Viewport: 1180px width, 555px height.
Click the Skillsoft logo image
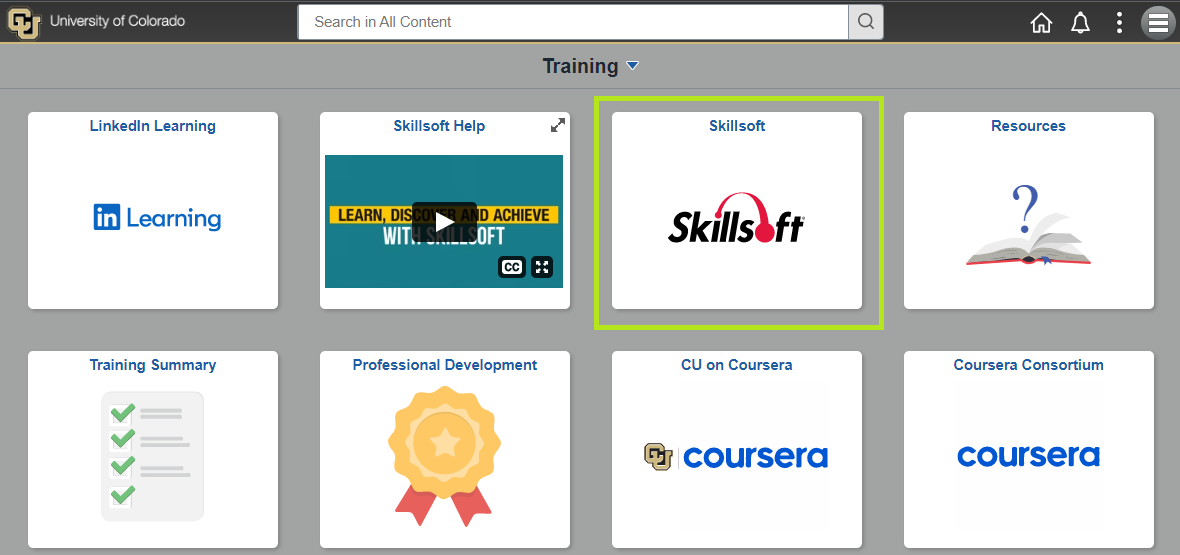[x=736, y=218]
